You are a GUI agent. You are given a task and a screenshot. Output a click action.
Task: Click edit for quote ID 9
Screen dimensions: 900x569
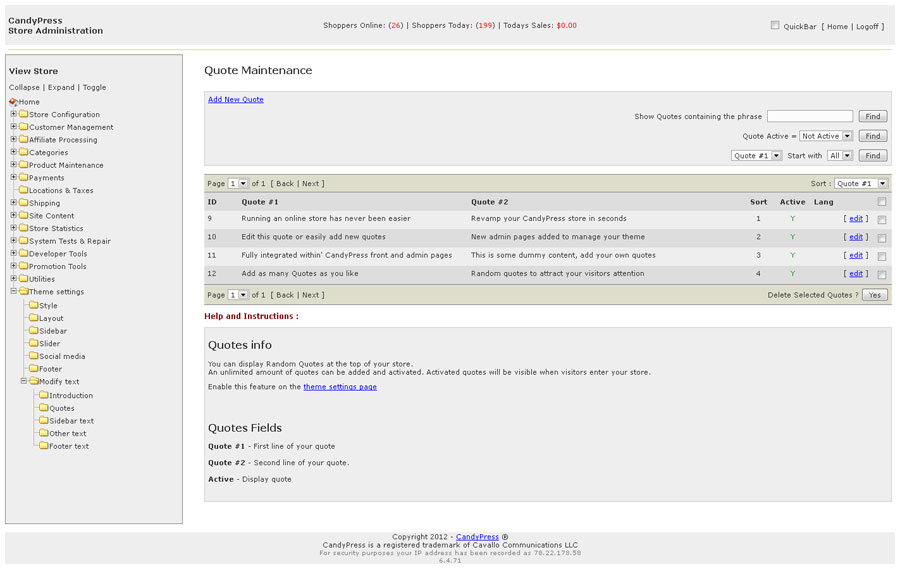pos(856,218)
